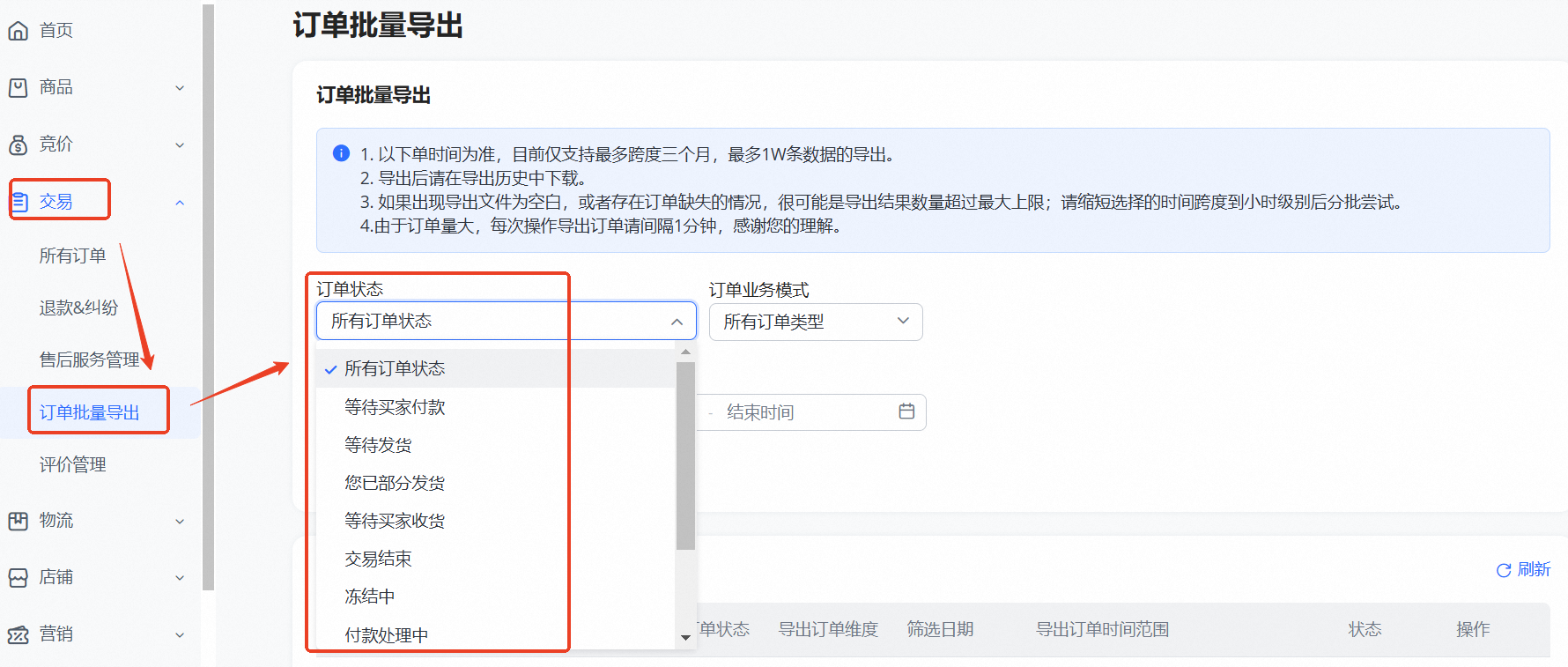Expand the 店铺 menu chevron

pos(180,578)
